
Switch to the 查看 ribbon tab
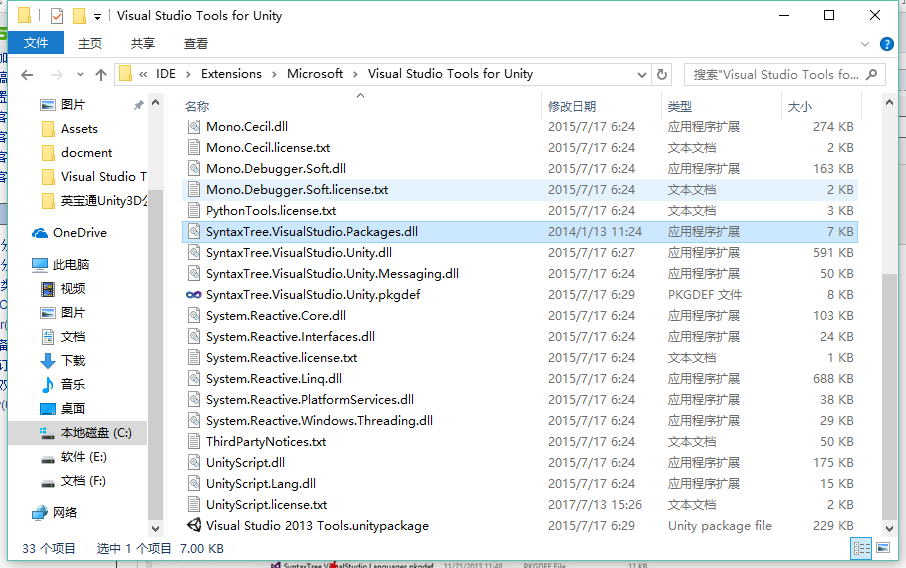click(196, 43)
